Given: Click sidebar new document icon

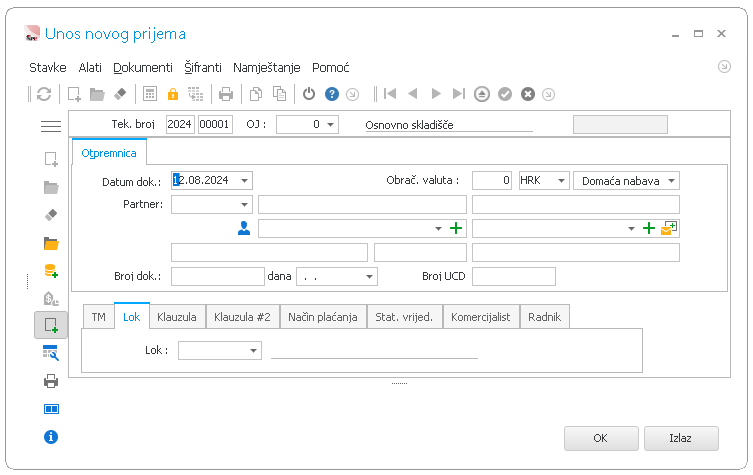Looking at the screenshot, I should [51, 159].
